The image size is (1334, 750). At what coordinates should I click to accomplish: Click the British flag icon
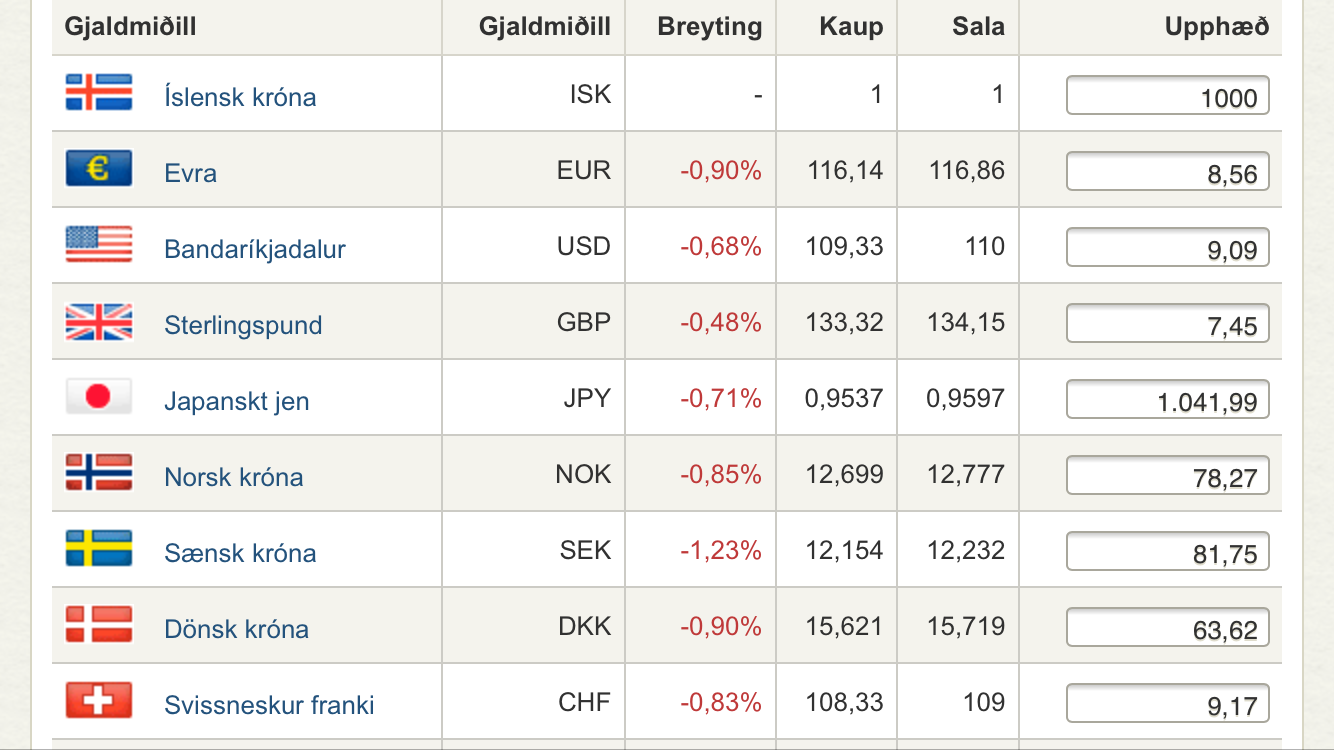99,321
